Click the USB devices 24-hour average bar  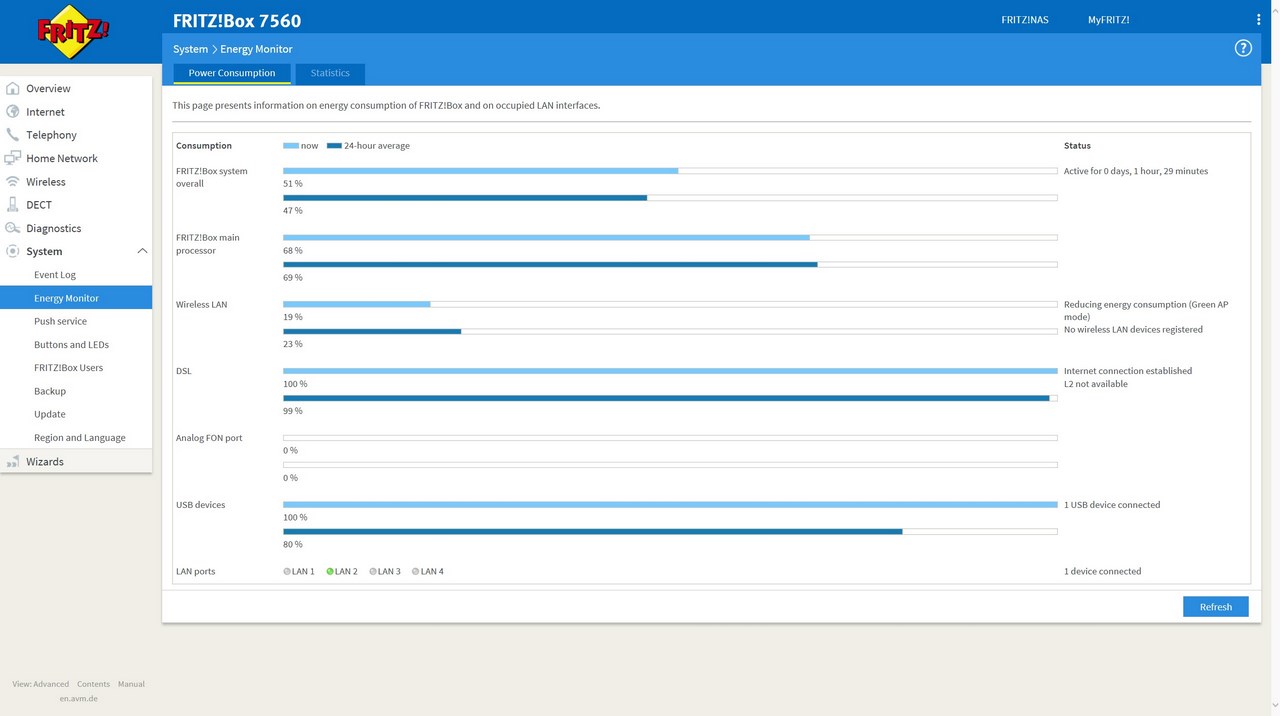coord(670,532)
